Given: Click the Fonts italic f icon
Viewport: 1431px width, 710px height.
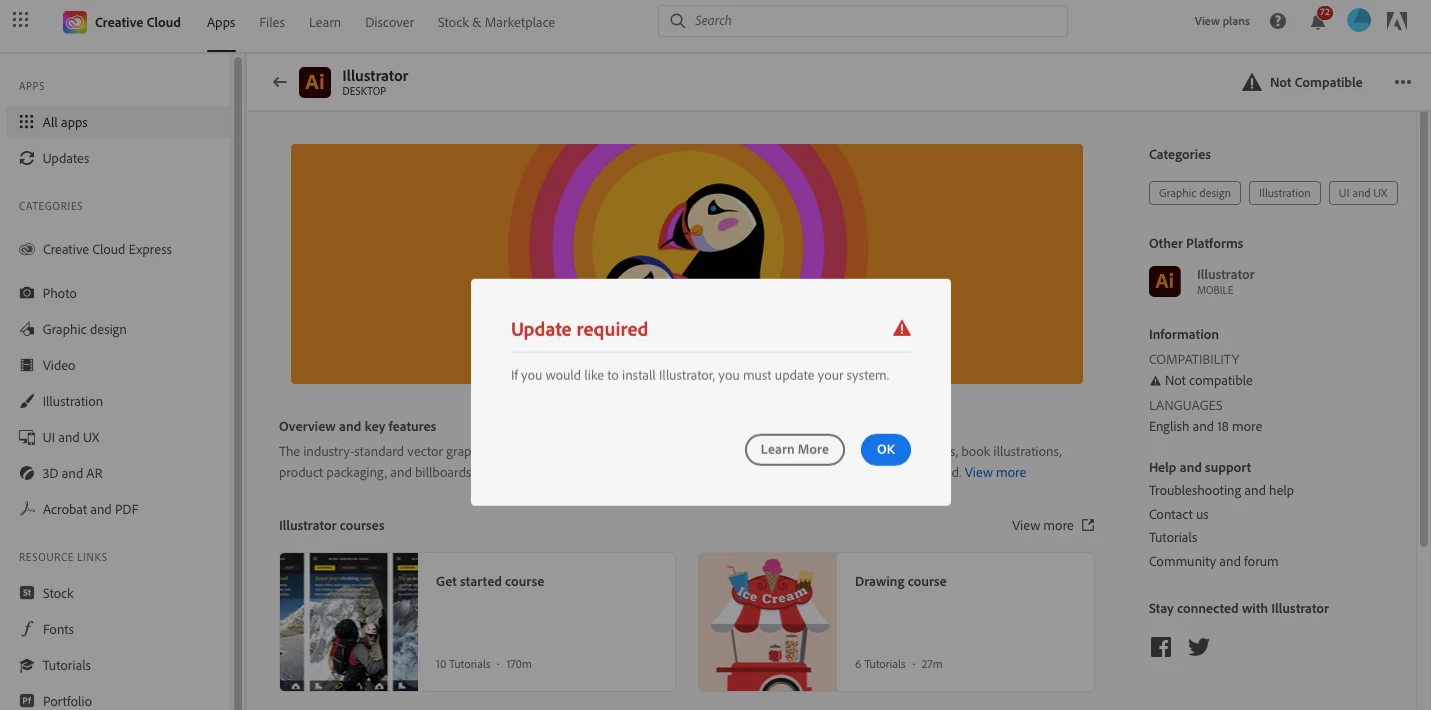Looking at the screenshot, I should coord(27,629).
